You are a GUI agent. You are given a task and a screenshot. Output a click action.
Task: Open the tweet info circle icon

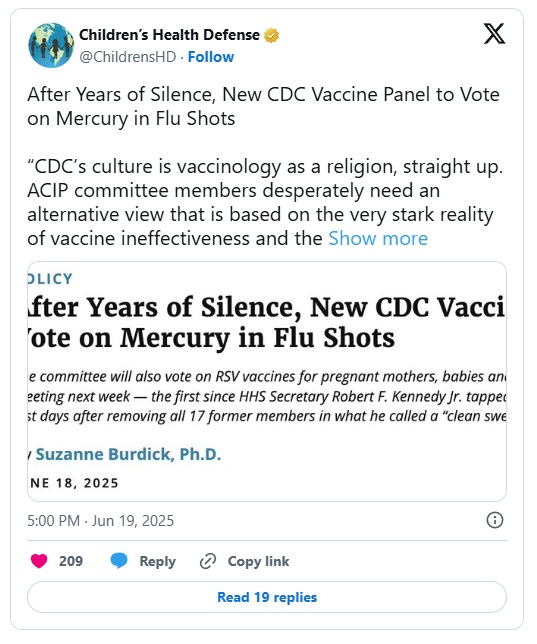(x=495, y=520)
